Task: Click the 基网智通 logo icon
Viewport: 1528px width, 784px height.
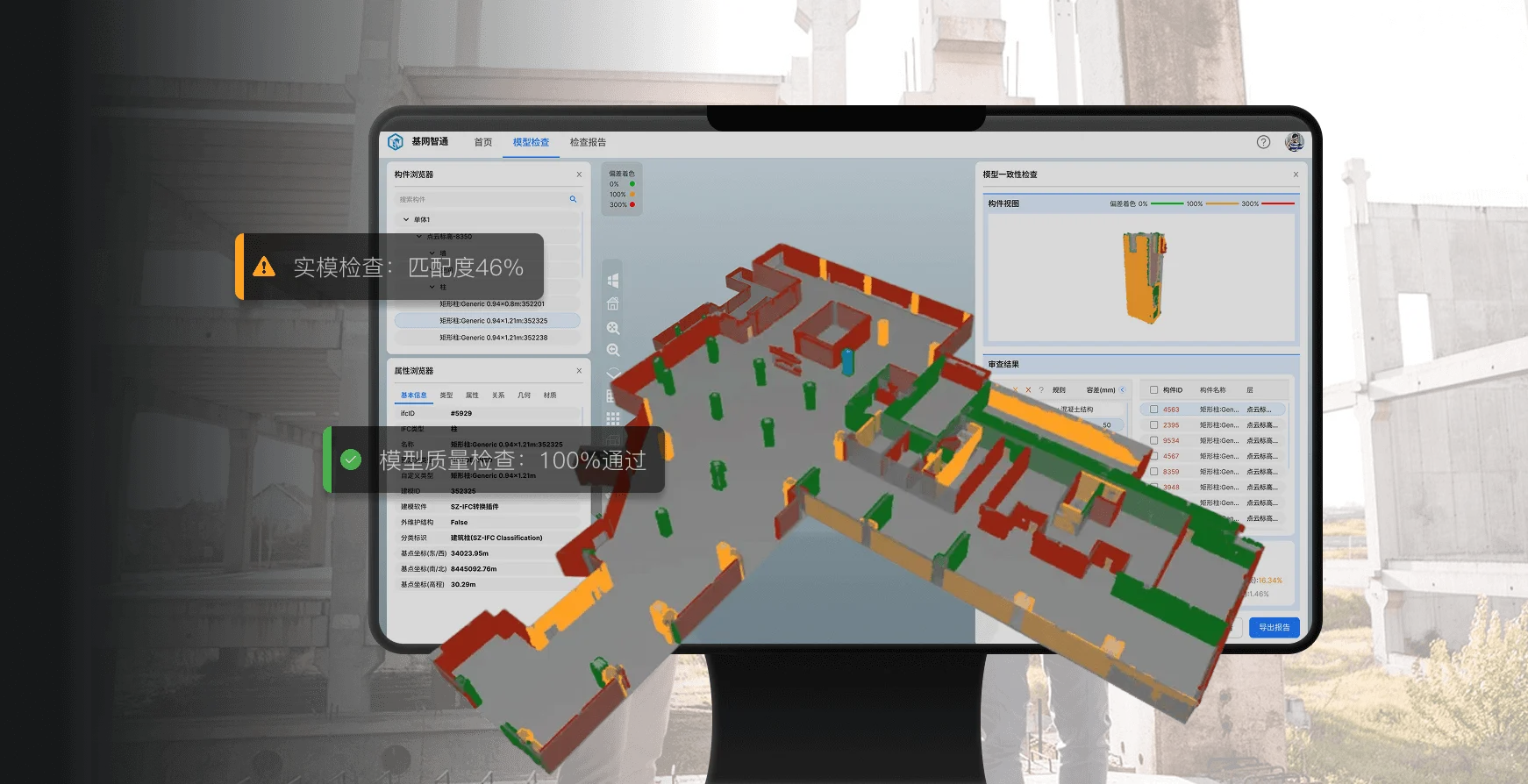Action: point(396,142)
